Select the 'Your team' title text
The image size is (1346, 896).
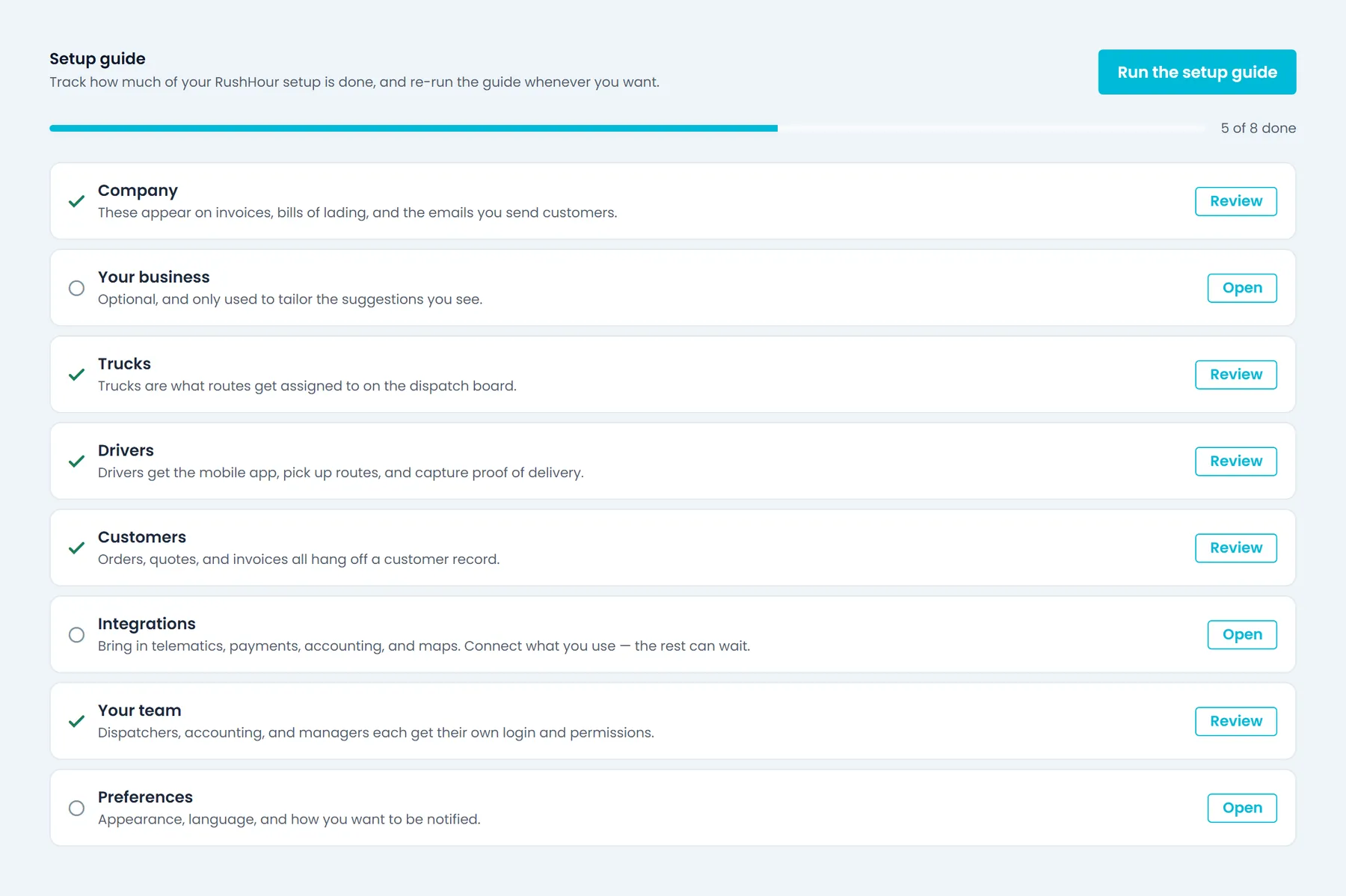[x=140, y=711]
